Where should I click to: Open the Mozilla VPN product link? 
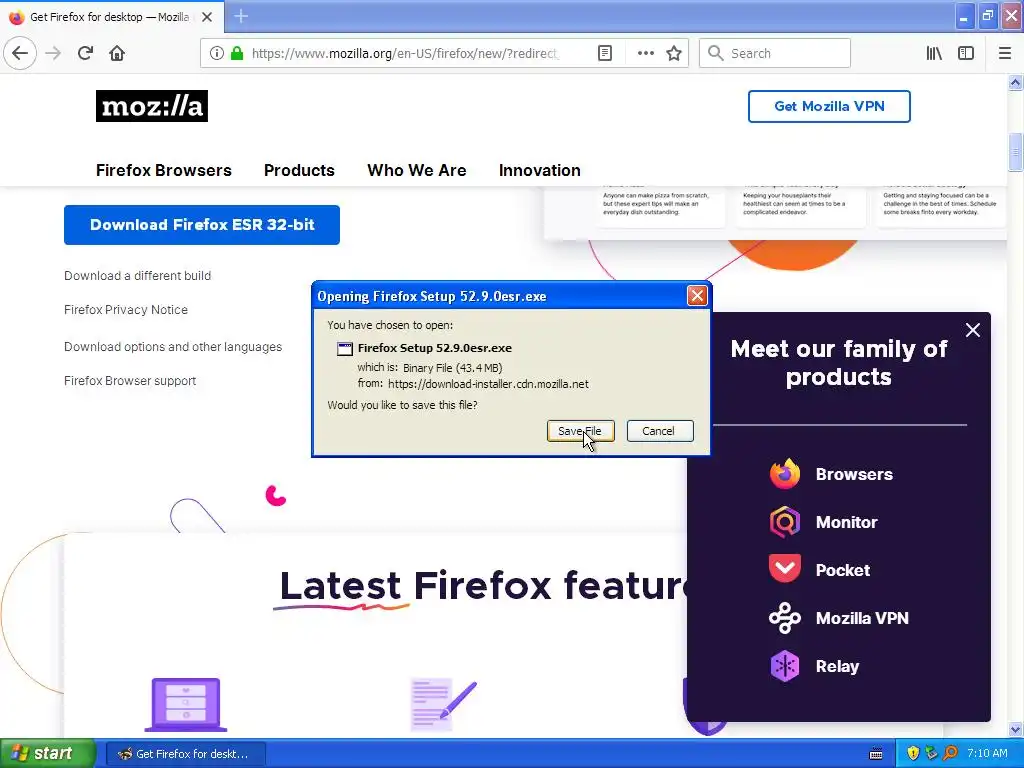[x=862, y=618]
